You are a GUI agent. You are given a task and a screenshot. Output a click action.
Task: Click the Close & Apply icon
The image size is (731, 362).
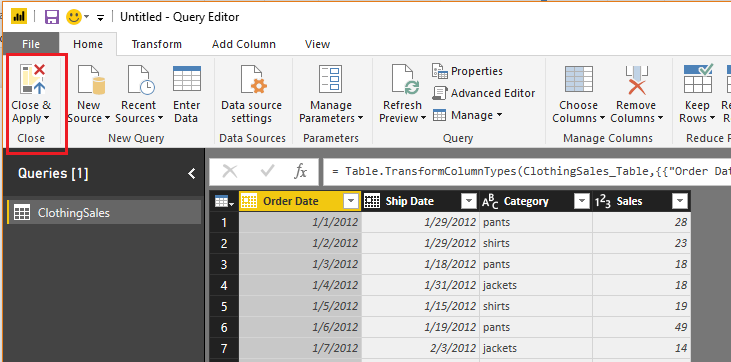click(32, 79)
